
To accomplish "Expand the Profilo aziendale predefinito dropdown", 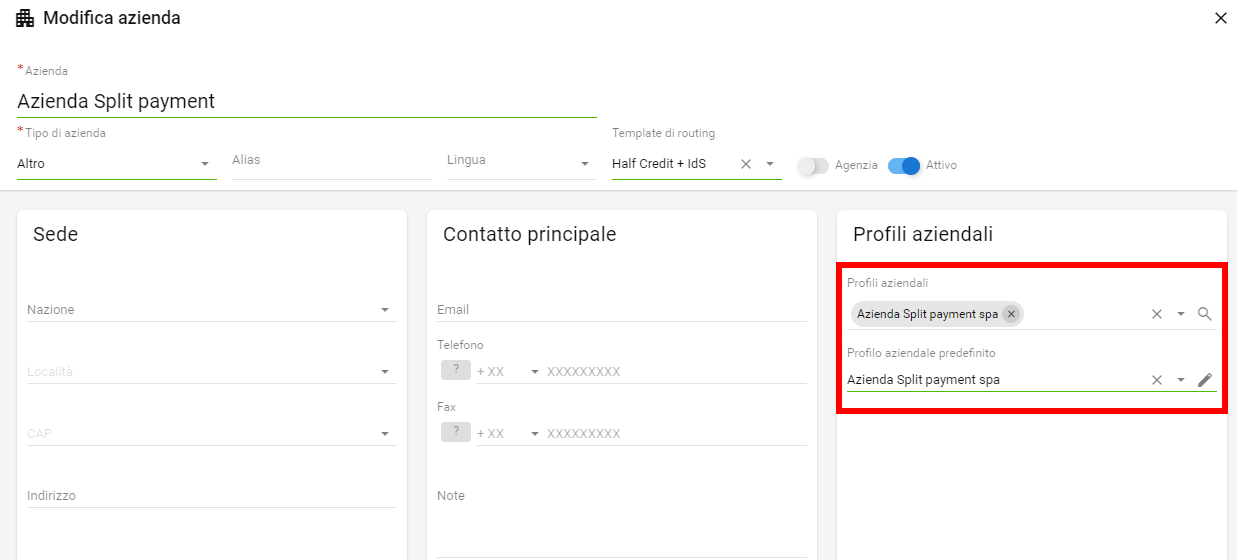I will (1181, 380).
